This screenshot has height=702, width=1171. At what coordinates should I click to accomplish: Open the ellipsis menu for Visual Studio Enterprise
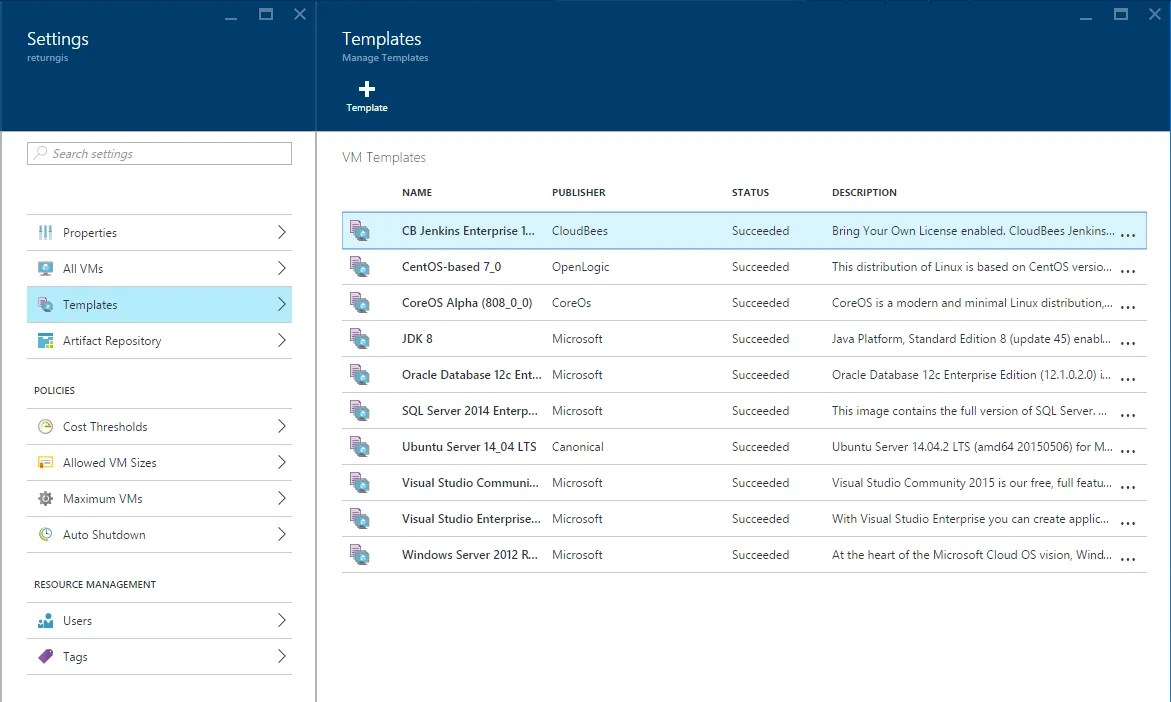(x=1128, y=523)
